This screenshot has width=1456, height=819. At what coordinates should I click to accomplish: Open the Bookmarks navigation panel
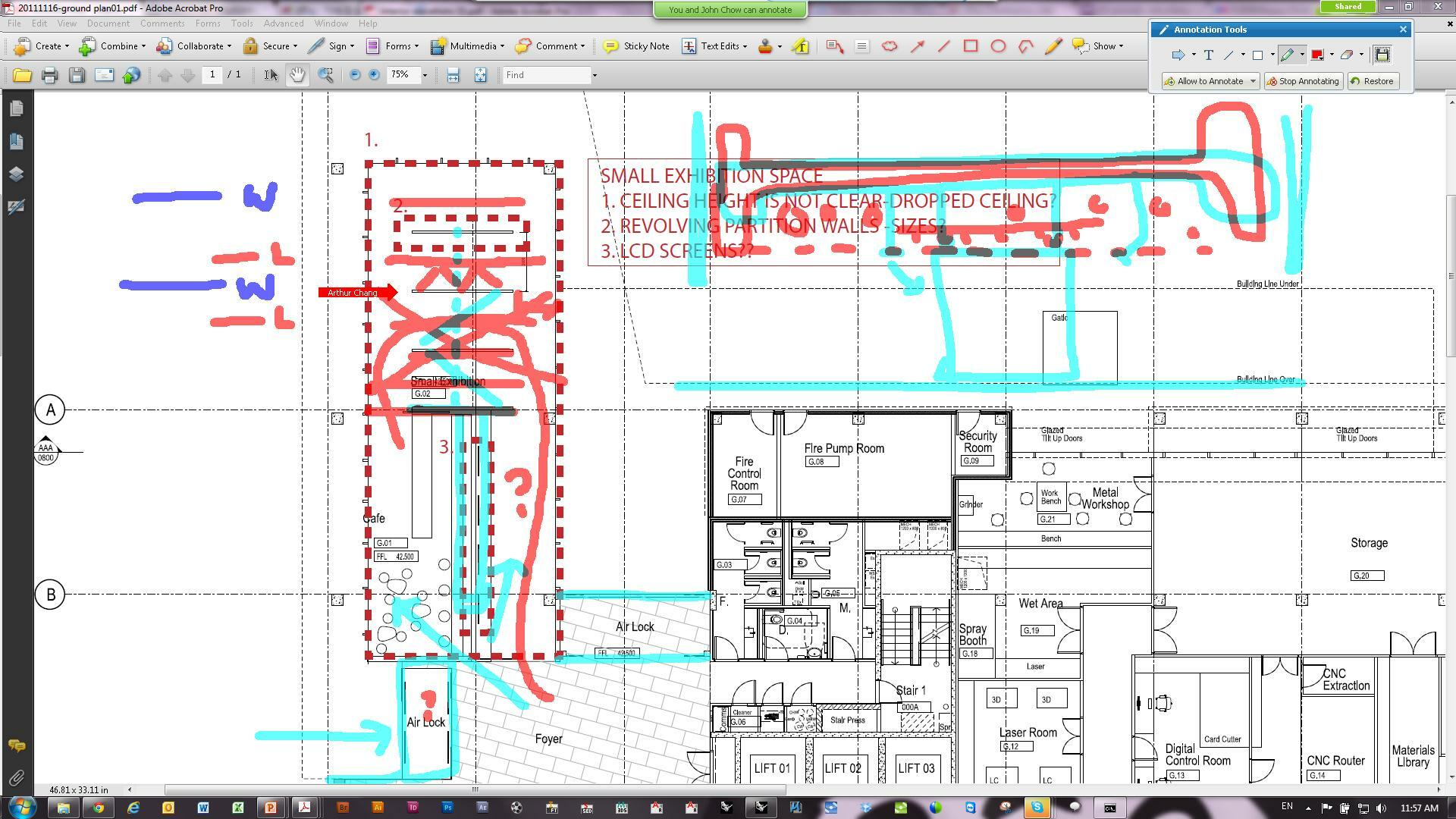[16, 142]
